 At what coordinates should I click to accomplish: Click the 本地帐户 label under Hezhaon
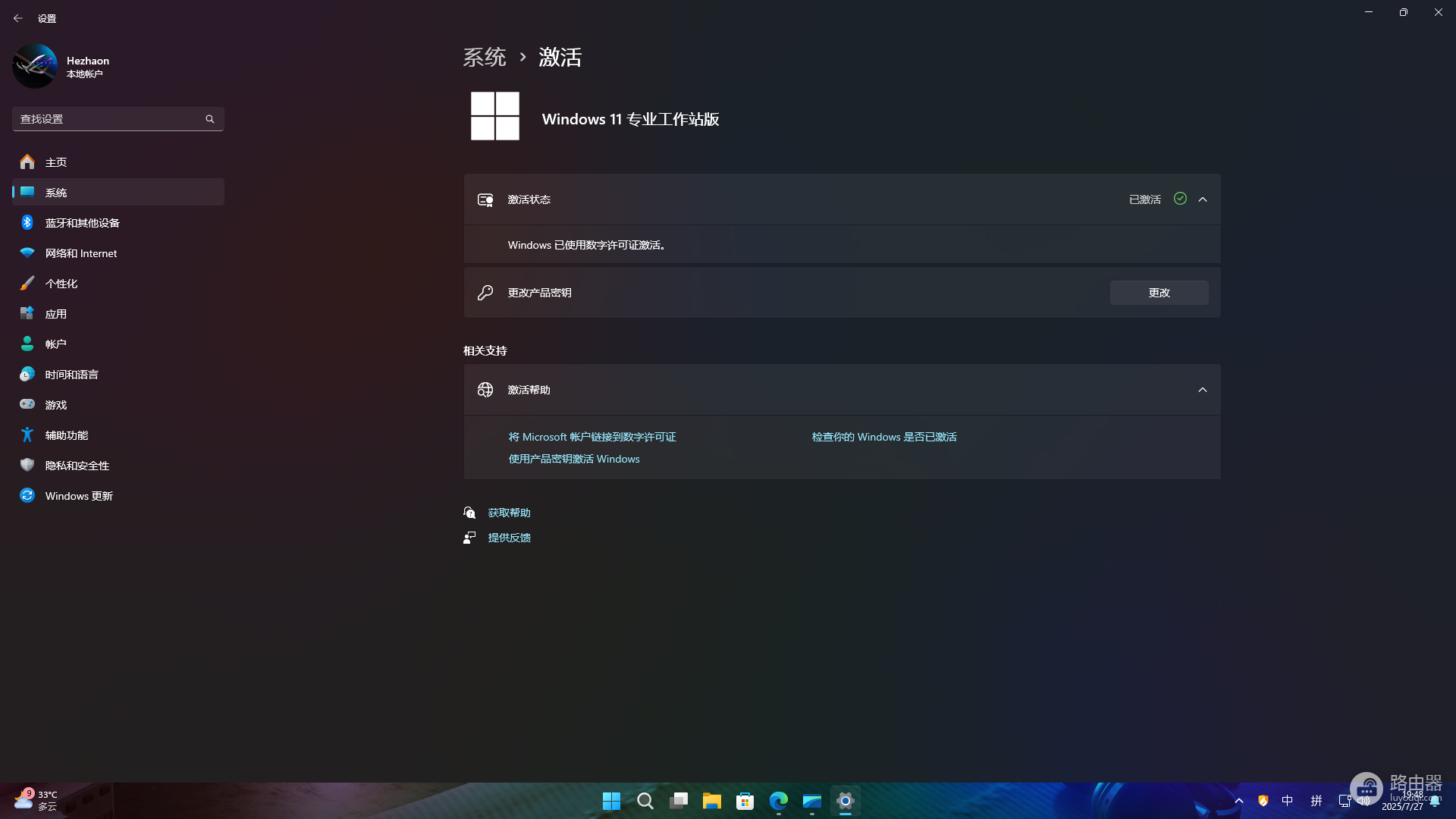(84, 74)
